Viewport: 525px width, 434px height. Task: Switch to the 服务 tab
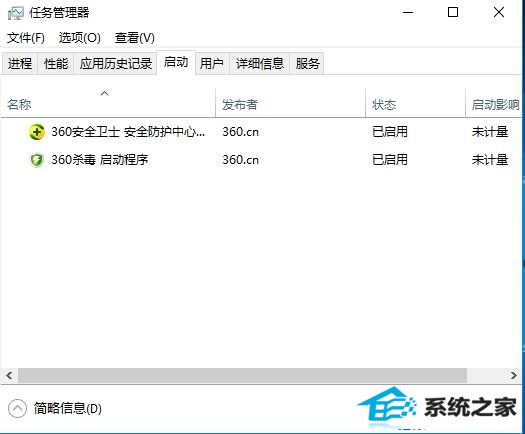click(307, 63)
